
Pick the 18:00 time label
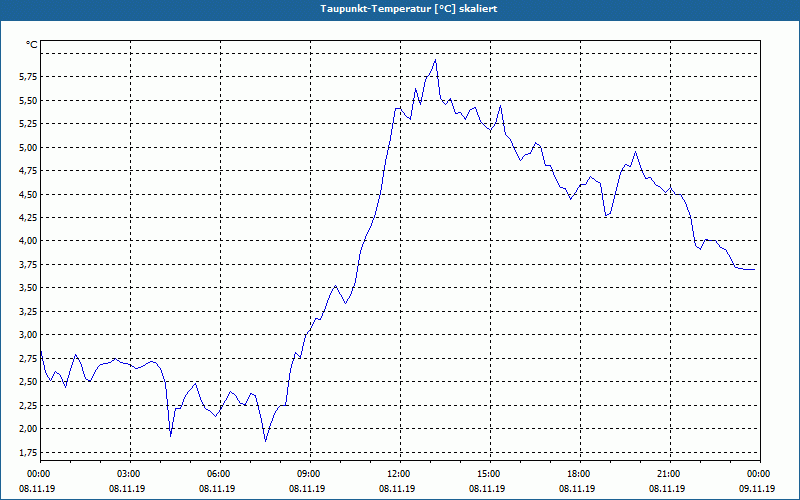click(x=581, y=473)
